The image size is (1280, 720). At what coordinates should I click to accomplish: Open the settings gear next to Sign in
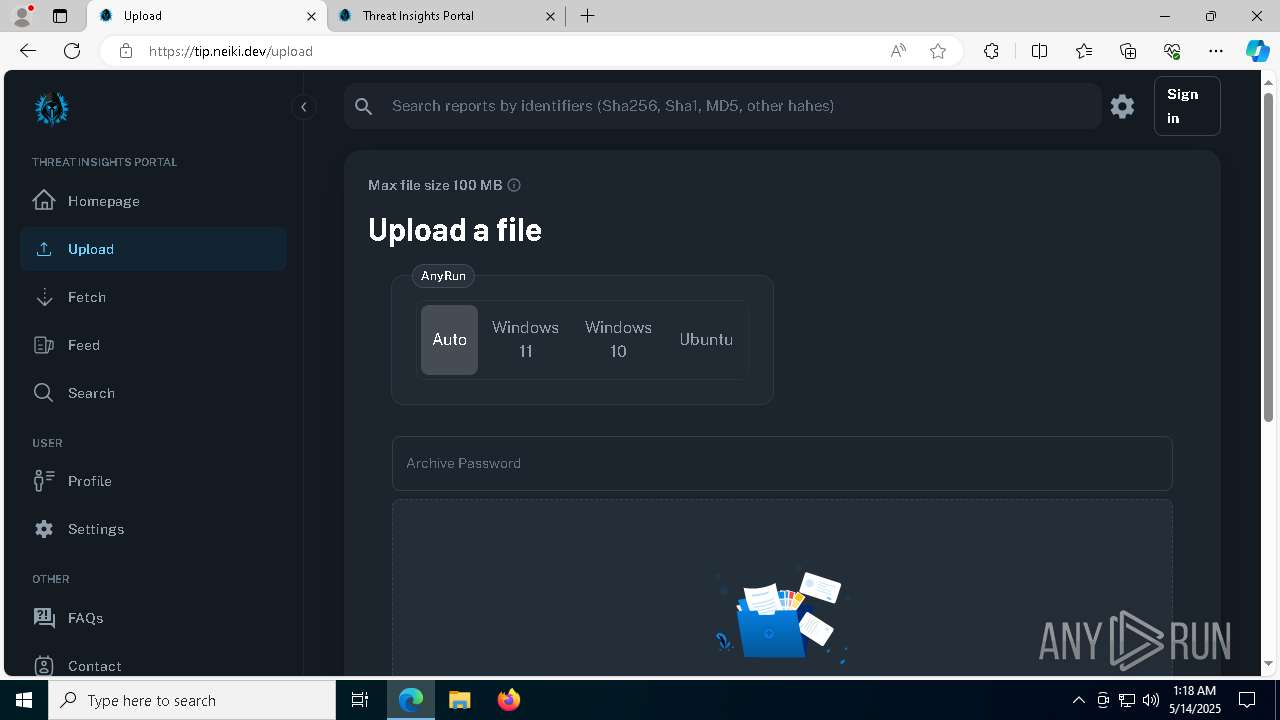coord(1122,106)
